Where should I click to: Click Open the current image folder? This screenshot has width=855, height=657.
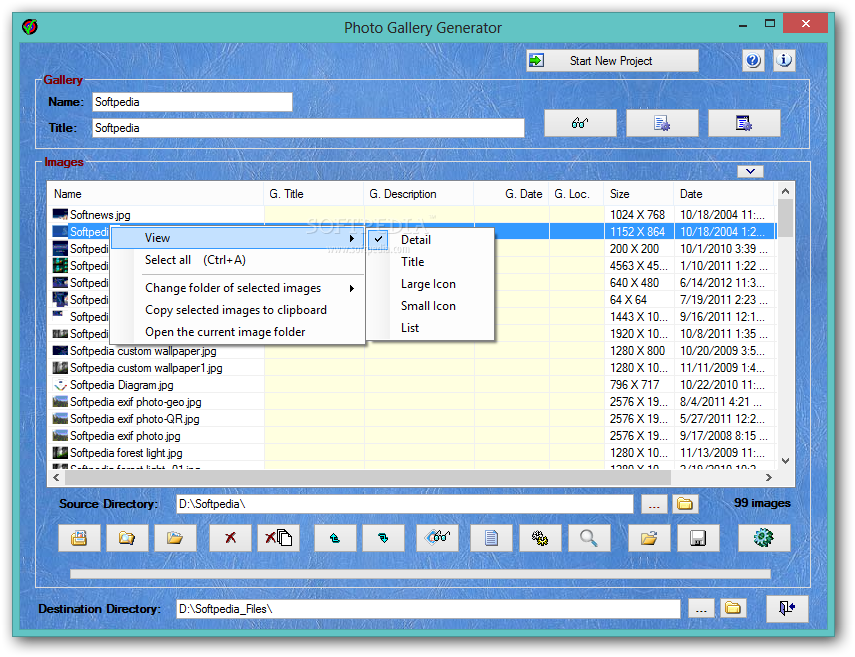[x=237, y=332]
